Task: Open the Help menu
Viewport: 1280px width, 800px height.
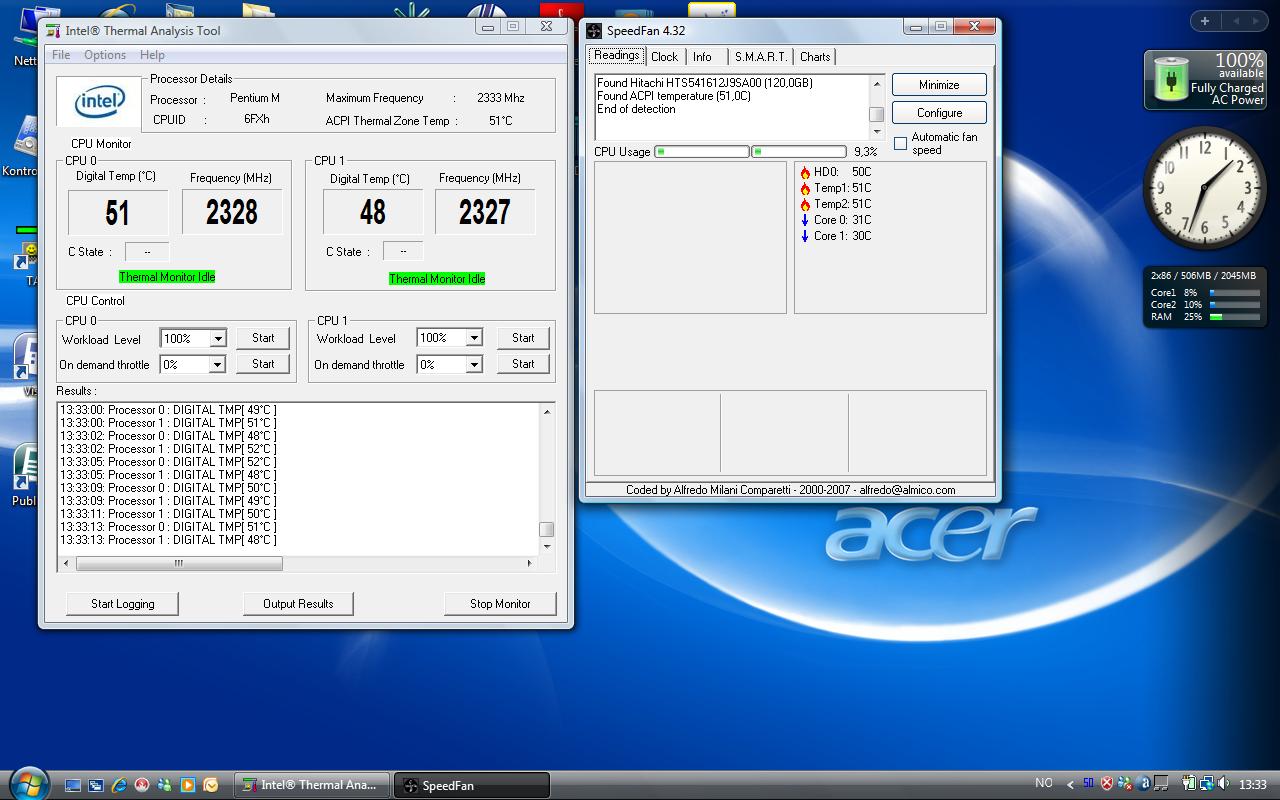Action: pos(152,55)
